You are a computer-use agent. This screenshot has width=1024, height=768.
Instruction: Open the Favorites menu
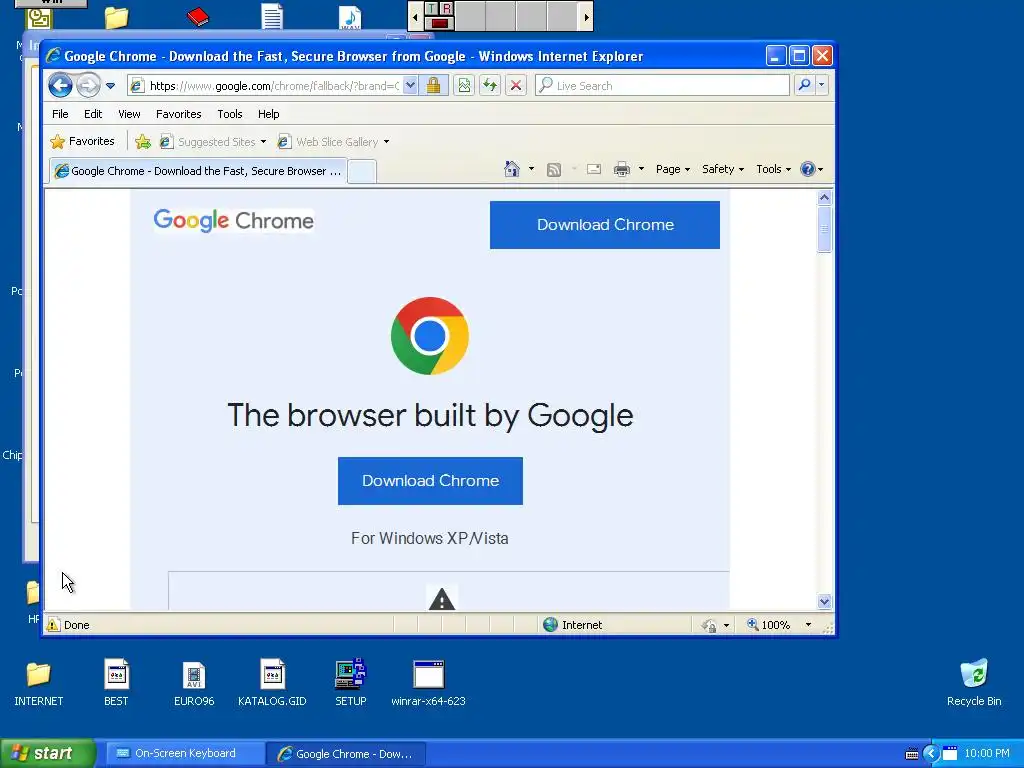178,114
